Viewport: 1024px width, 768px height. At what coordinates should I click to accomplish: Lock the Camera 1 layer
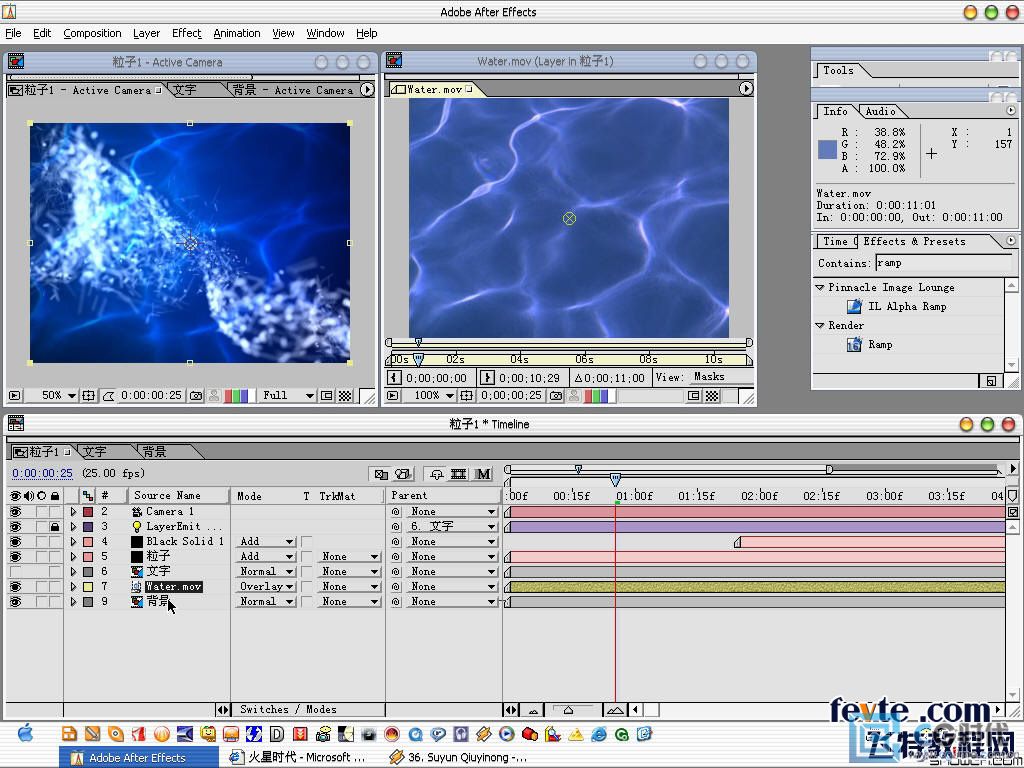55,511
